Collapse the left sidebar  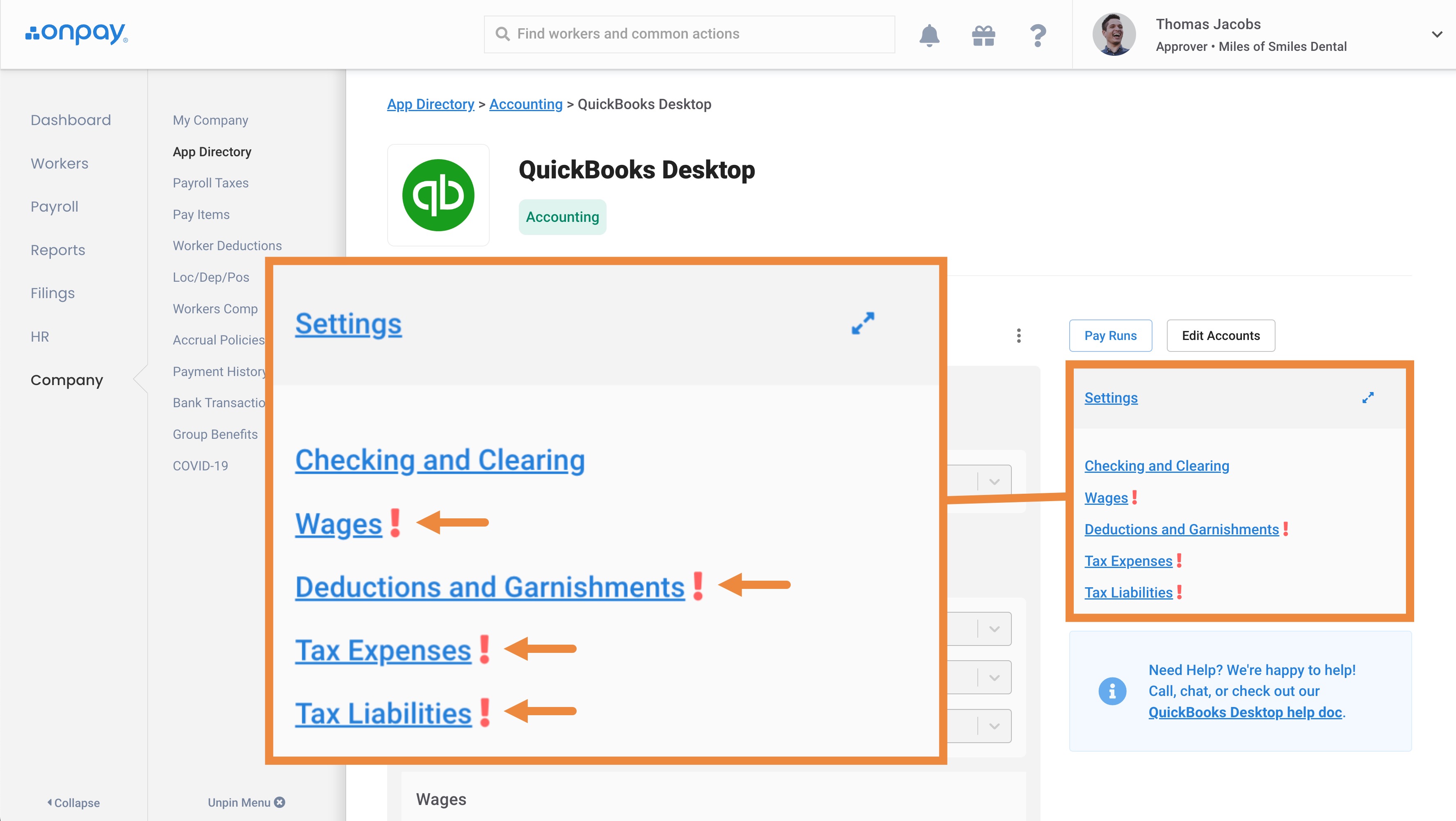pyautogui.click(x=73, y=803)
